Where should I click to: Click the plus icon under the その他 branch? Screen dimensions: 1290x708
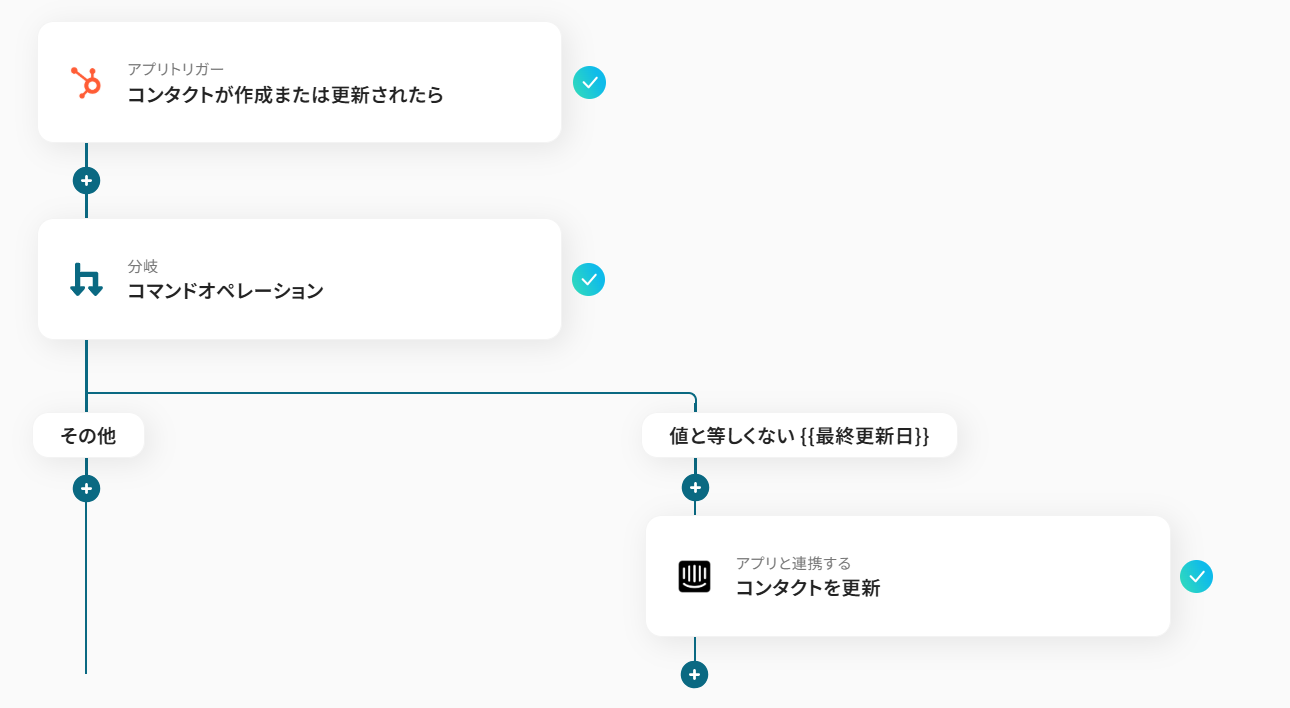(x=87, y=488)
